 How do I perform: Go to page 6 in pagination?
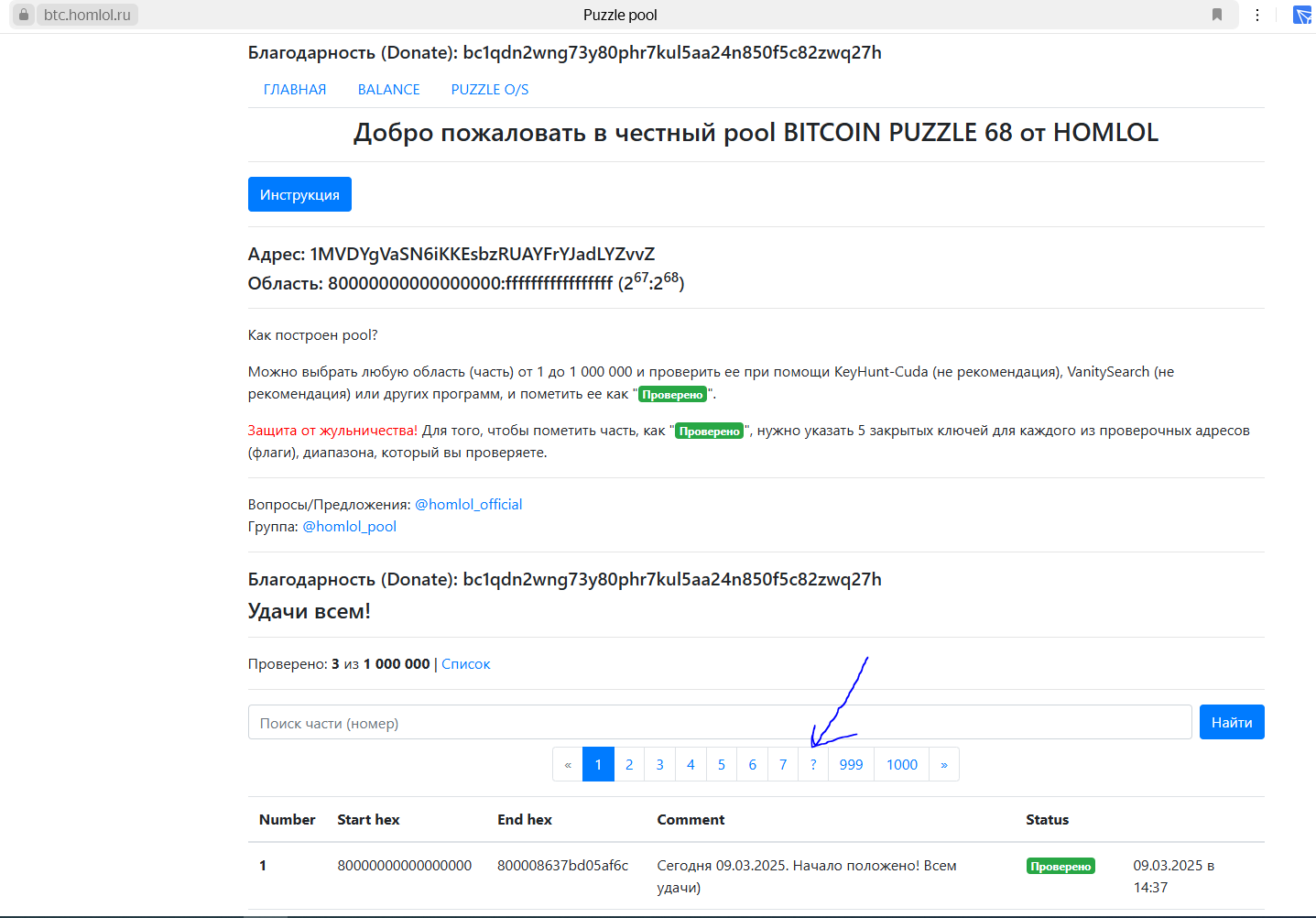tap(753, 765)
